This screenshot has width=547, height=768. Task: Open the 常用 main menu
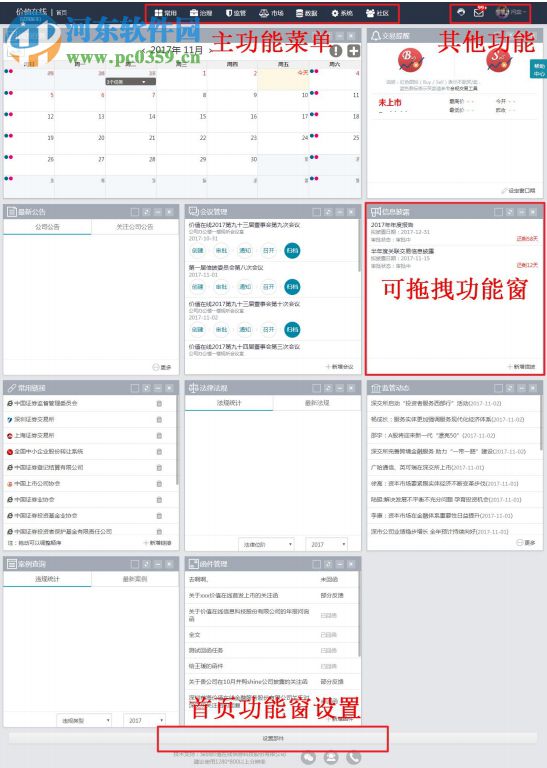click(x=166, y=13)
